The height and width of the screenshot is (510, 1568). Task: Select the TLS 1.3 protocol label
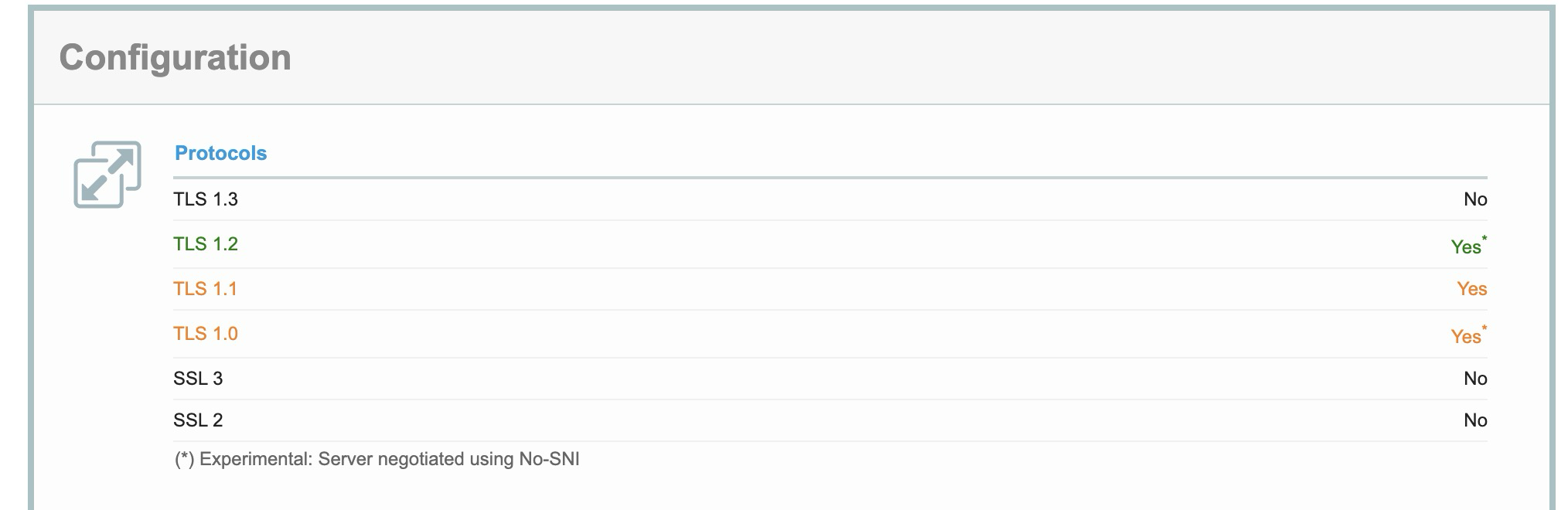(x=205, y=199)
